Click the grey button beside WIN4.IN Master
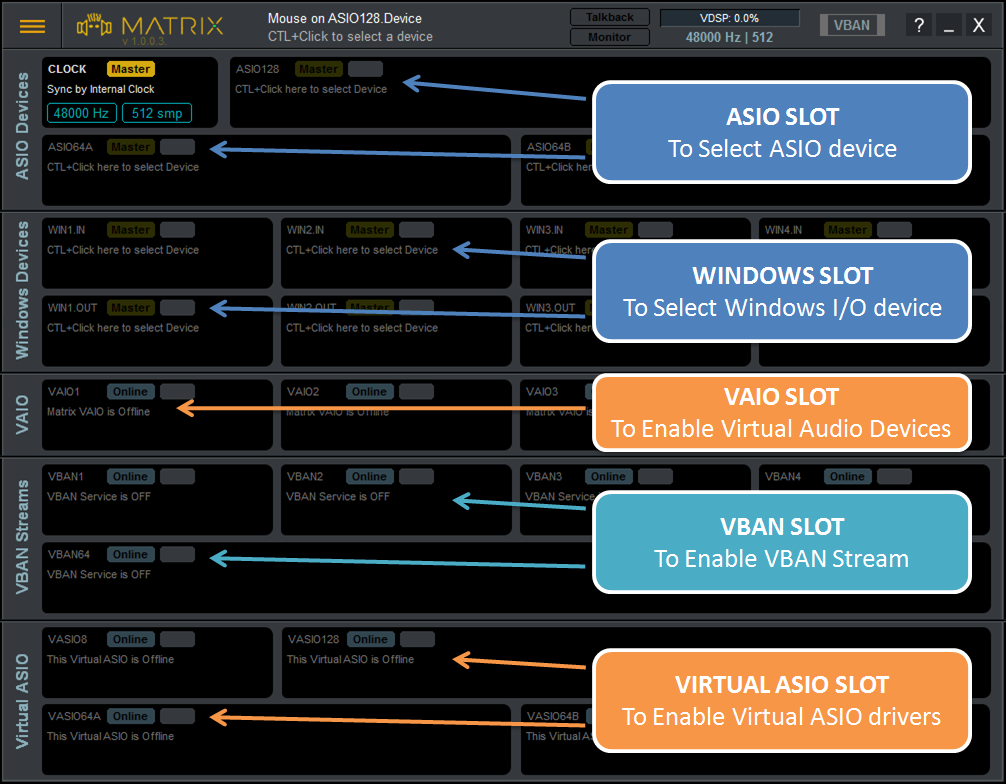The width and height of the screenshot is (1006, 784). pos(894,230)
